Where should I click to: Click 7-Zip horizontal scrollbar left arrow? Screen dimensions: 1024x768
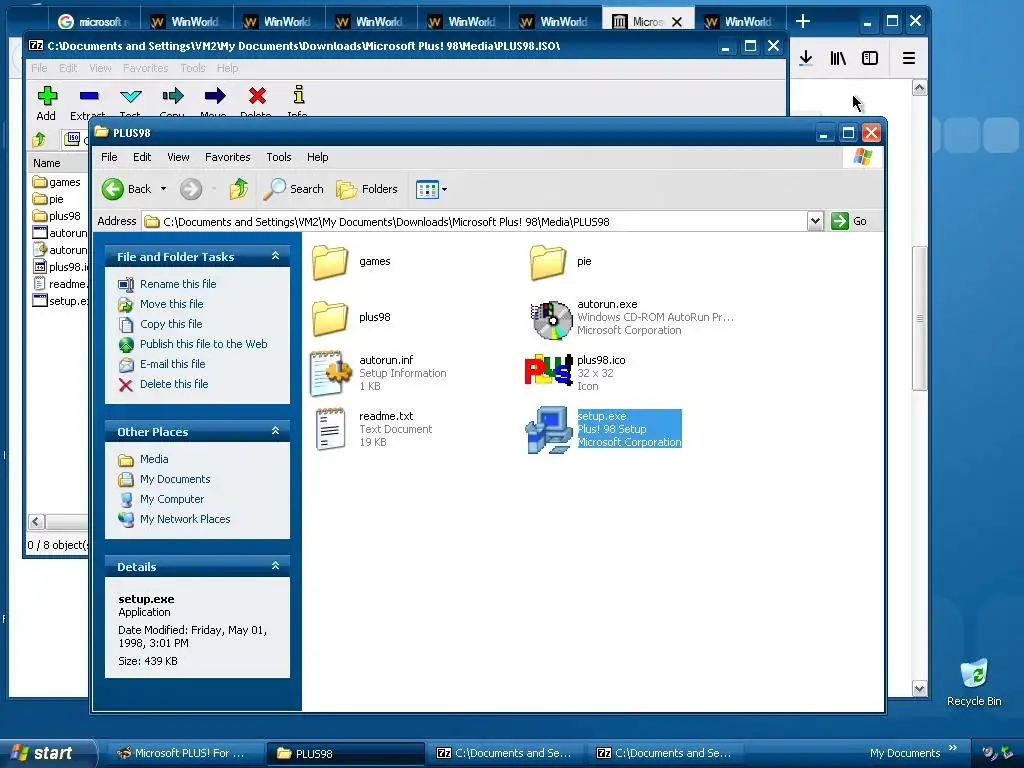click(x=36, y=521)
